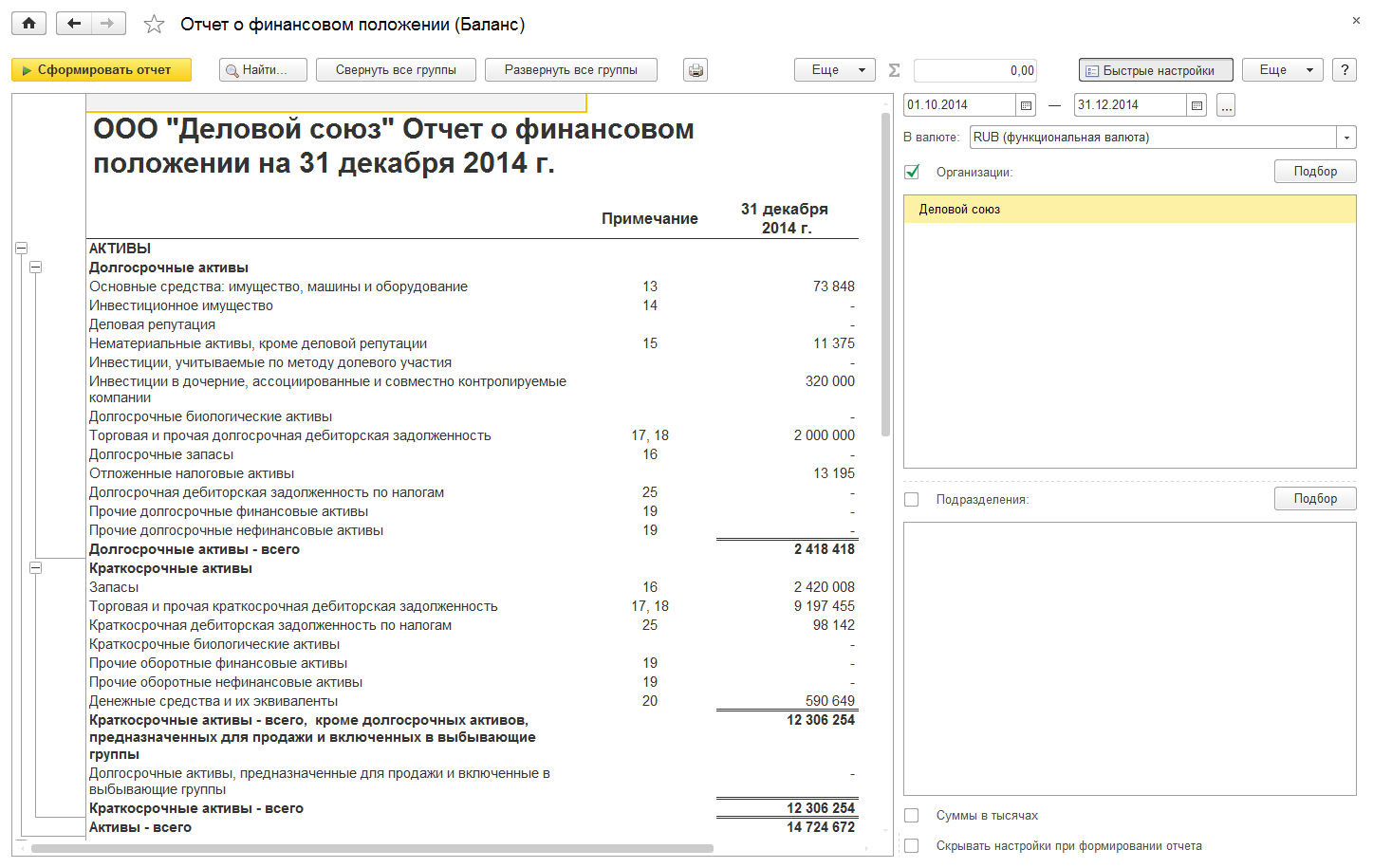Enable the Суммы в тысячах checkbox

tap(912, 815)
